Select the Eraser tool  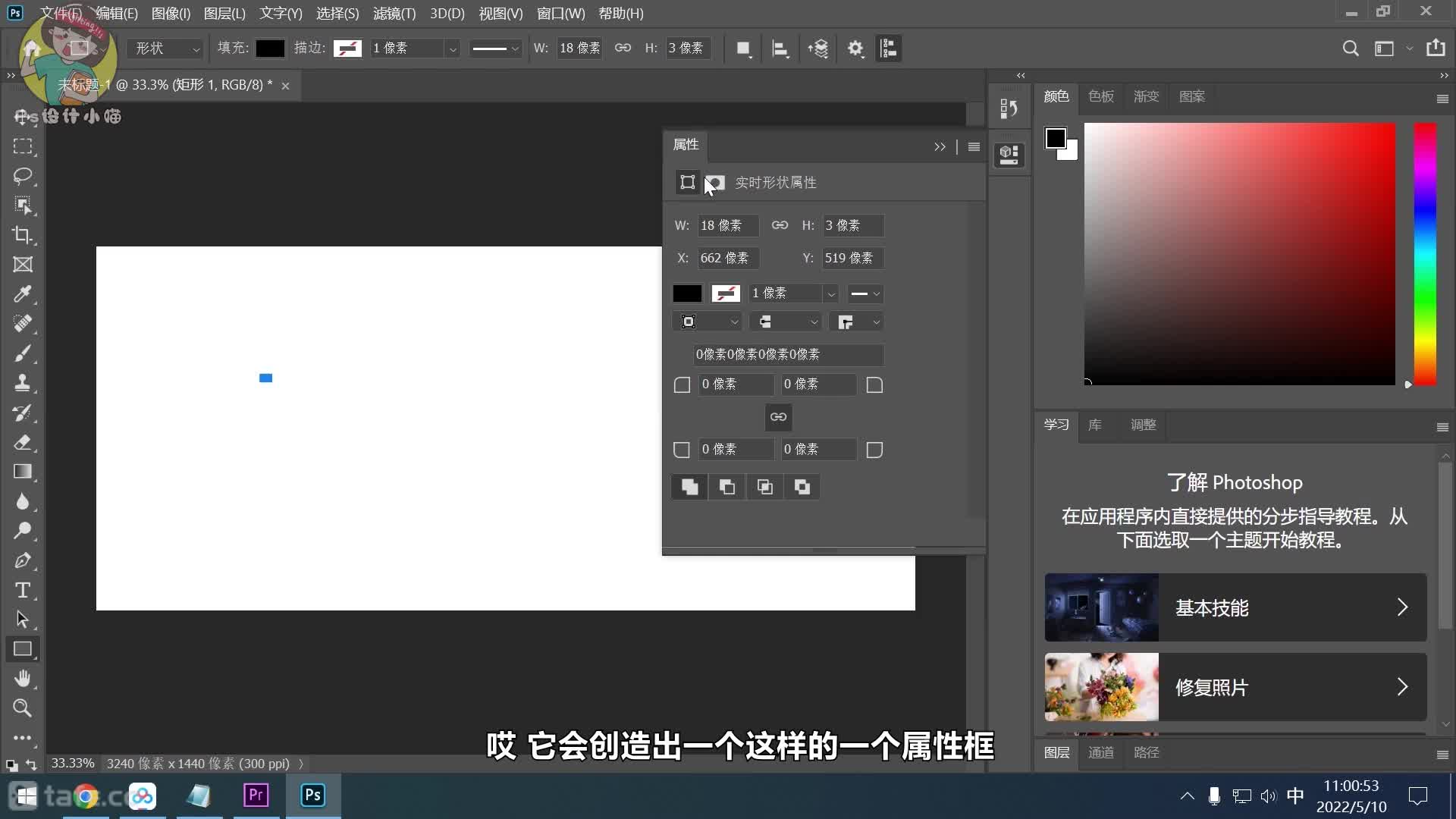point(23,442)
